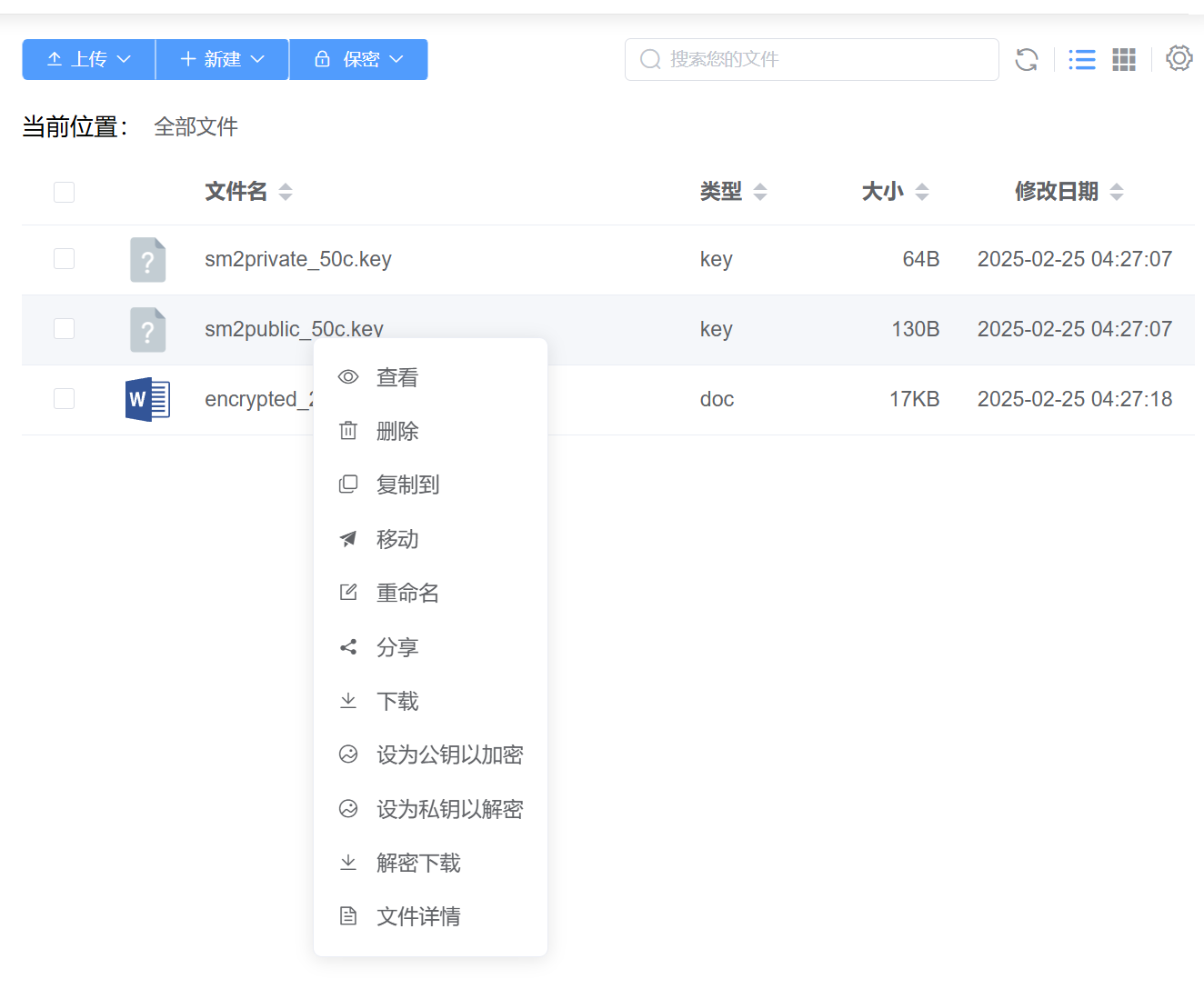Click the edit icon beside 重命名
This screenshot has width=1204, height=989.
tap(348, 593)
